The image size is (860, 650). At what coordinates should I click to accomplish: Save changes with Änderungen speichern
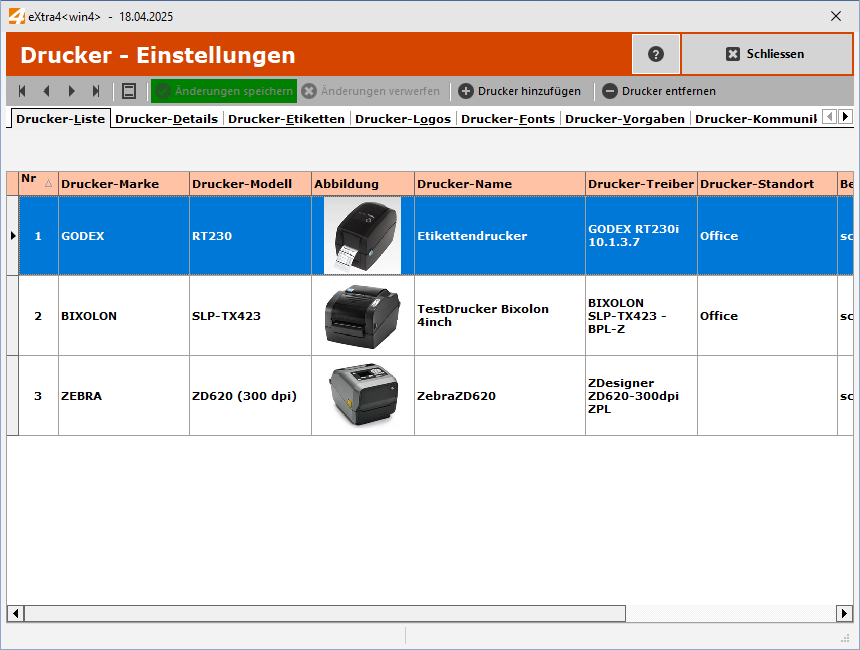pyautogui.click(x=224, y=90)
